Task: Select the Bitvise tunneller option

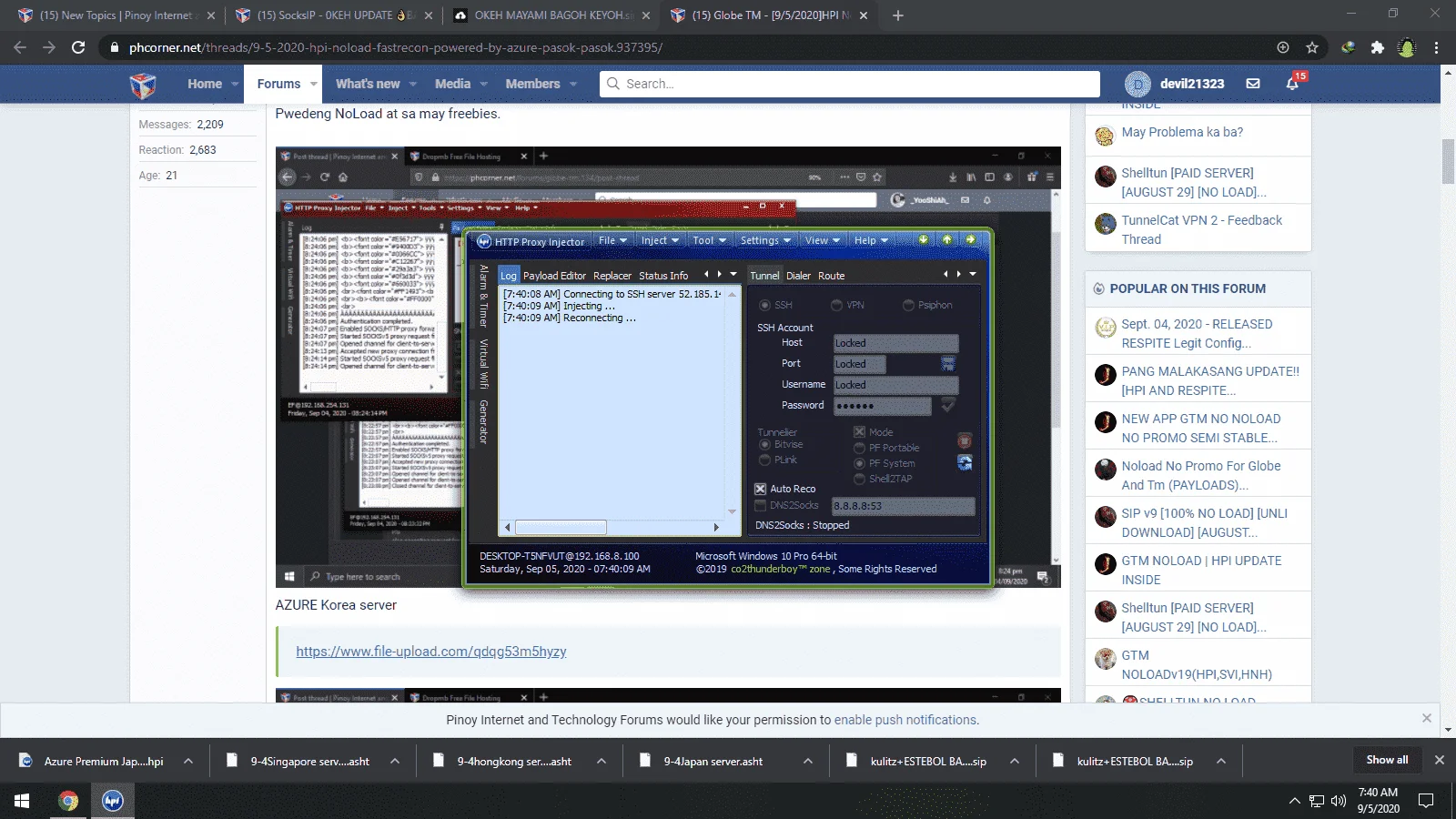Action: (x=765, y=445)
